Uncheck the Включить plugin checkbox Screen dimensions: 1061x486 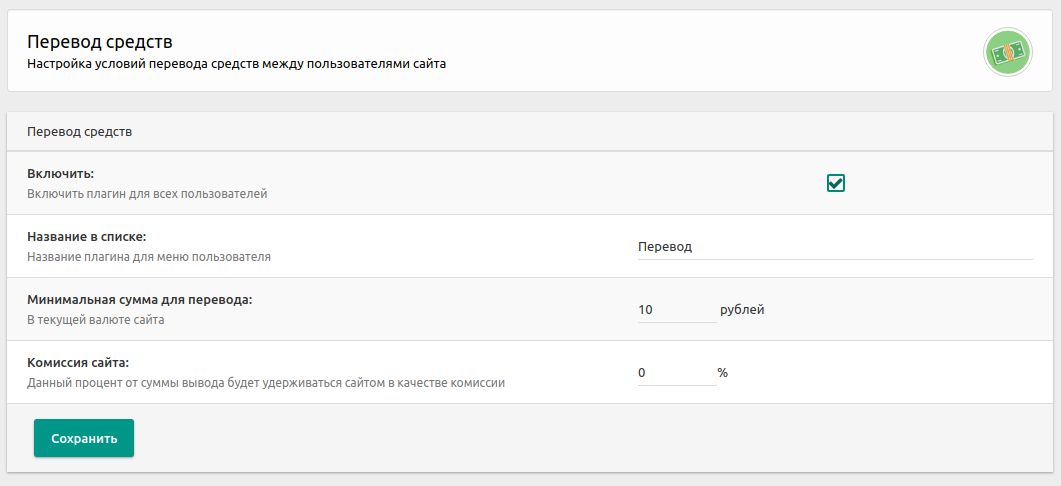click(x=836, y=183)
